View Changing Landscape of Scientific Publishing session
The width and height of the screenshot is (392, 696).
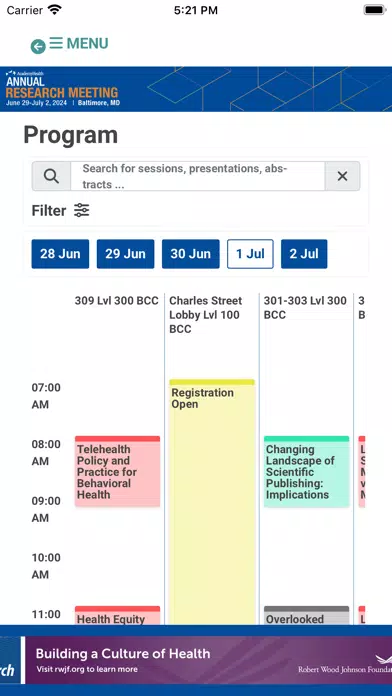tap(306, 471)
